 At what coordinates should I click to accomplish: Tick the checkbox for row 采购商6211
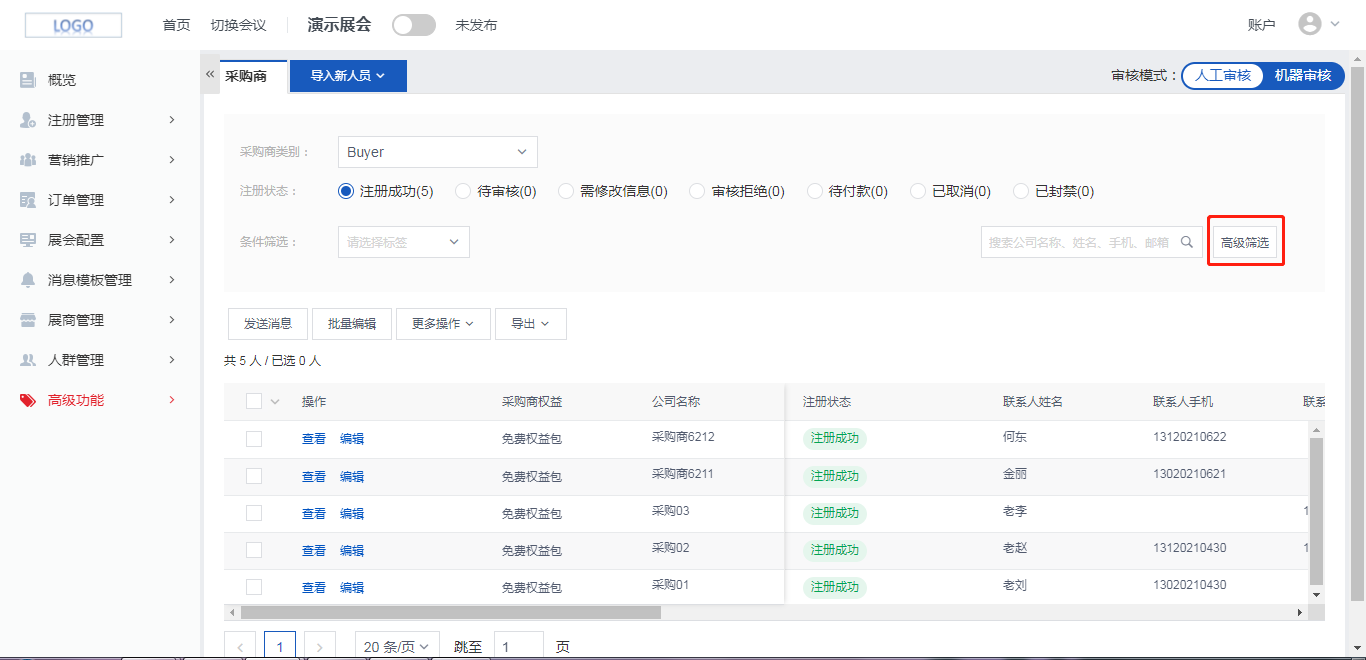(x=254, y=476)
